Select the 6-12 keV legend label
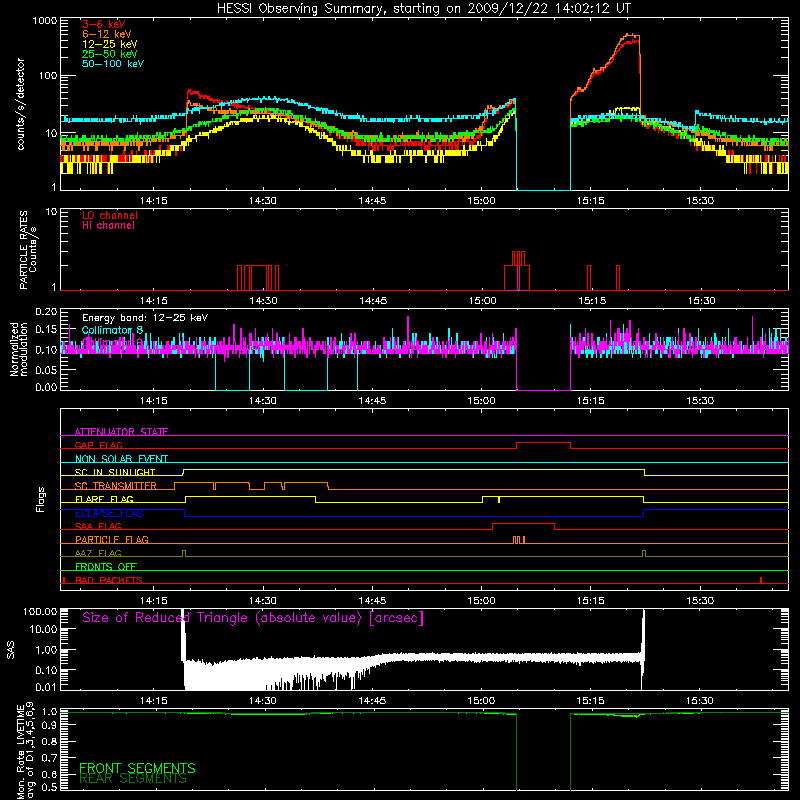Screen dimensions: 800x800 [x=107, y=34]
